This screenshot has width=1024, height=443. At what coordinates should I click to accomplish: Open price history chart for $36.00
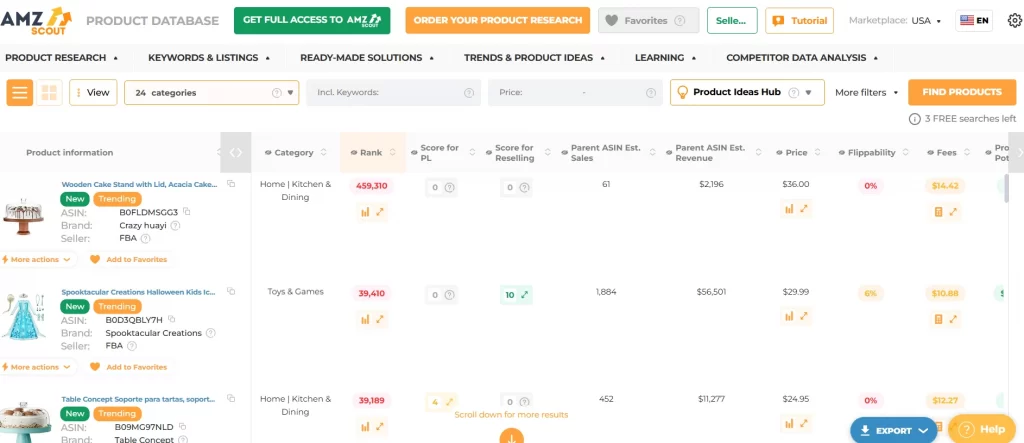click(x=789, y=208)
